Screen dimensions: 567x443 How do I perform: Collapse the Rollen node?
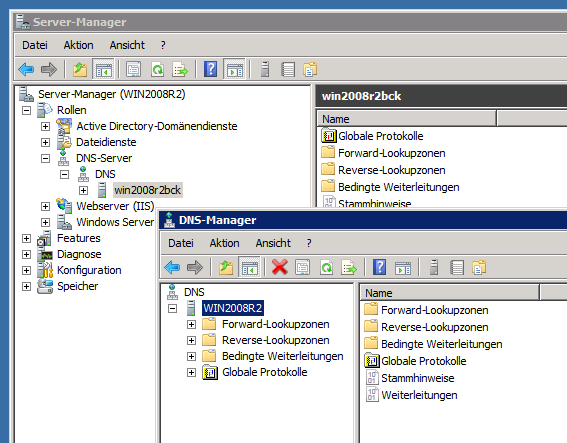coord(26,110)
